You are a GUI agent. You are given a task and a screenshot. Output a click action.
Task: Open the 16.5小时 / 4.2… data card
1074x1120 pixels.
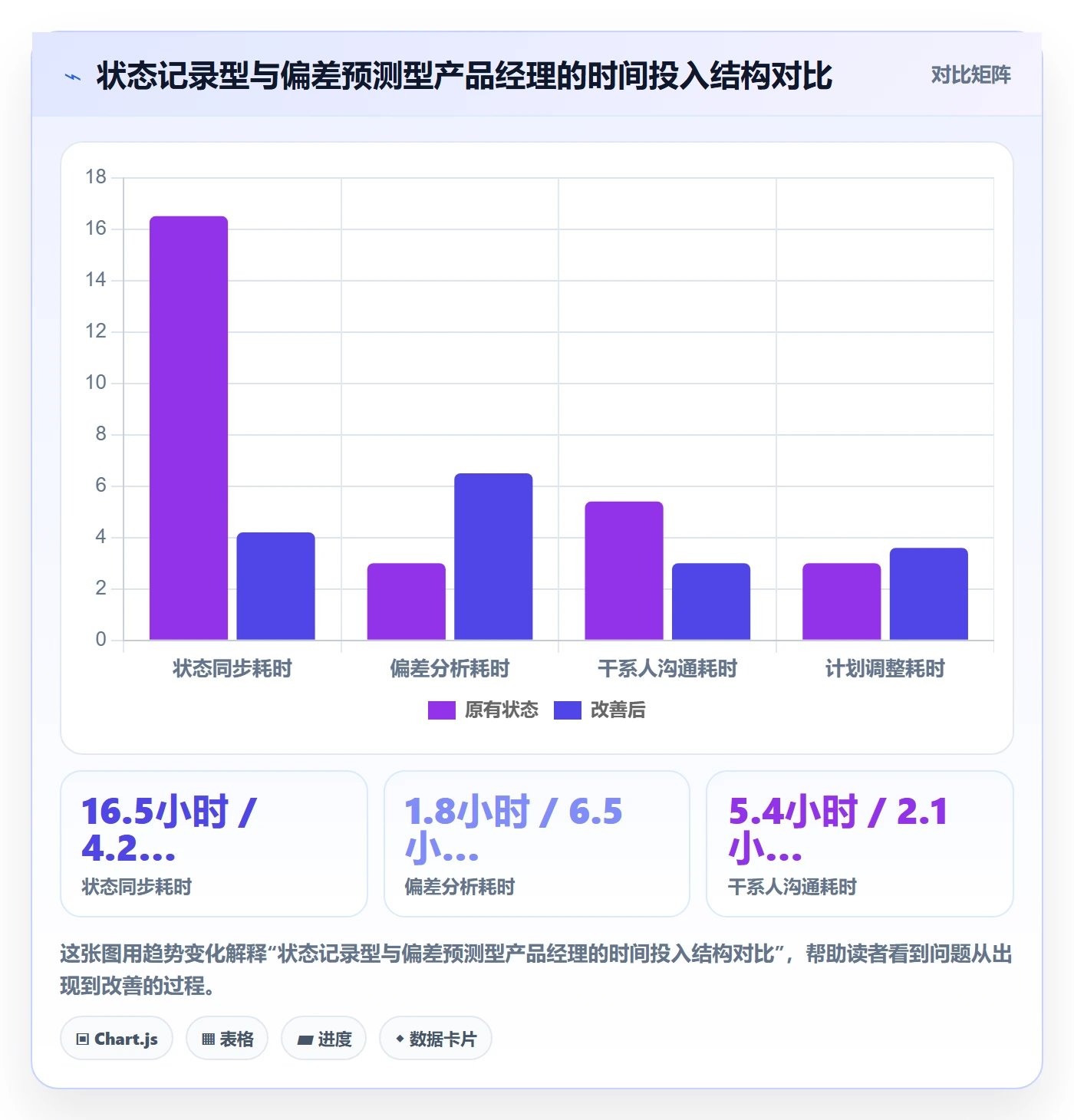[214, 844]
